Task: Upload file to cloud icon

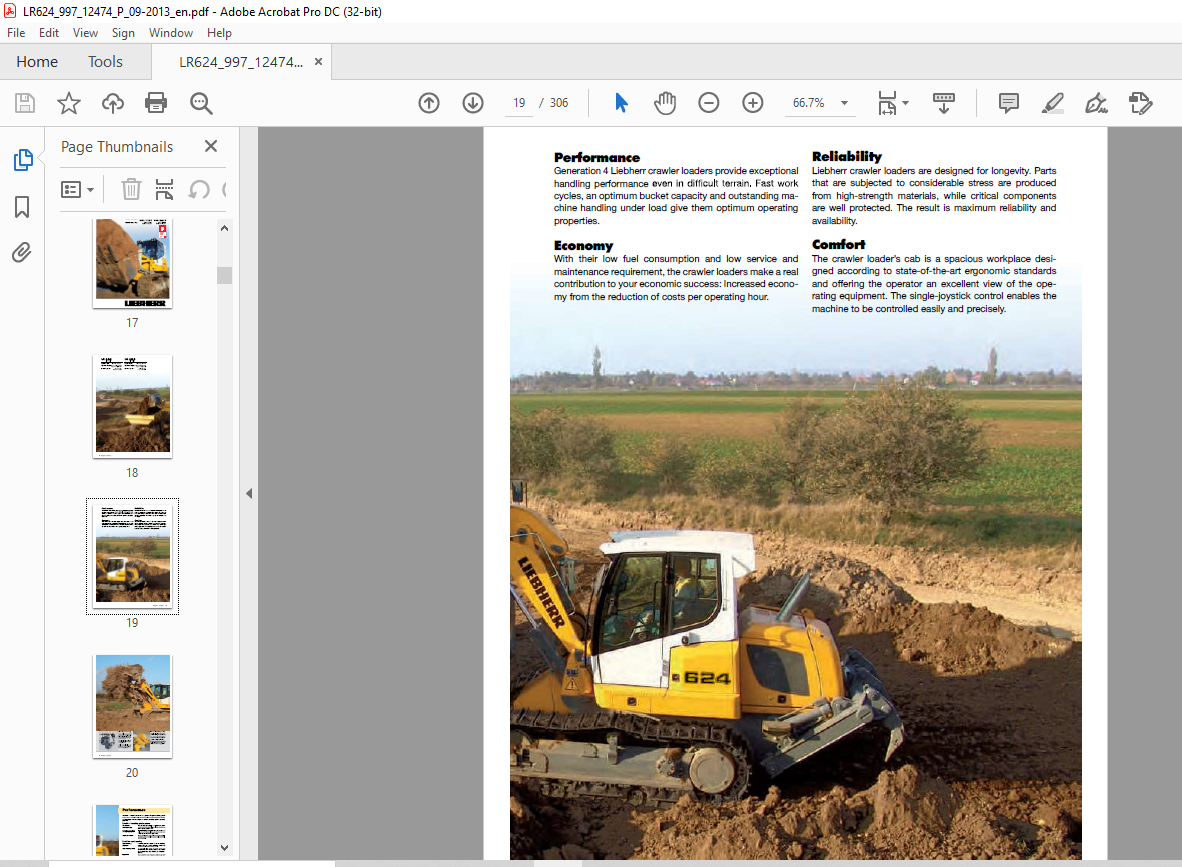Action: coord(113,103)
